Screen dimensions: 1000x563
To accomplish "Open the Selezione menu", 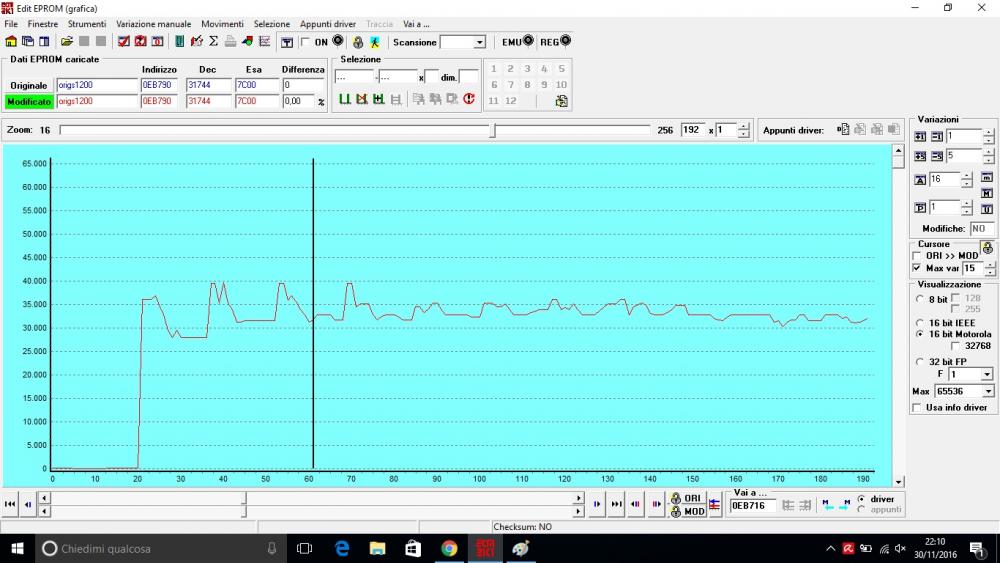I will pyautogui.click(x=272, y=24).
